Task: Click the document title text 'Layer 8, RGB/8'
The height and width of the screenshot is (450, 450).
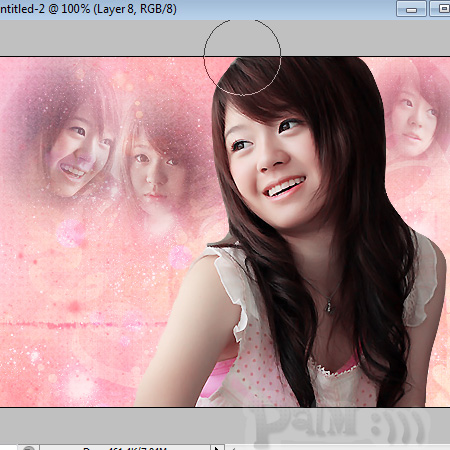Action: coord(135,9)
